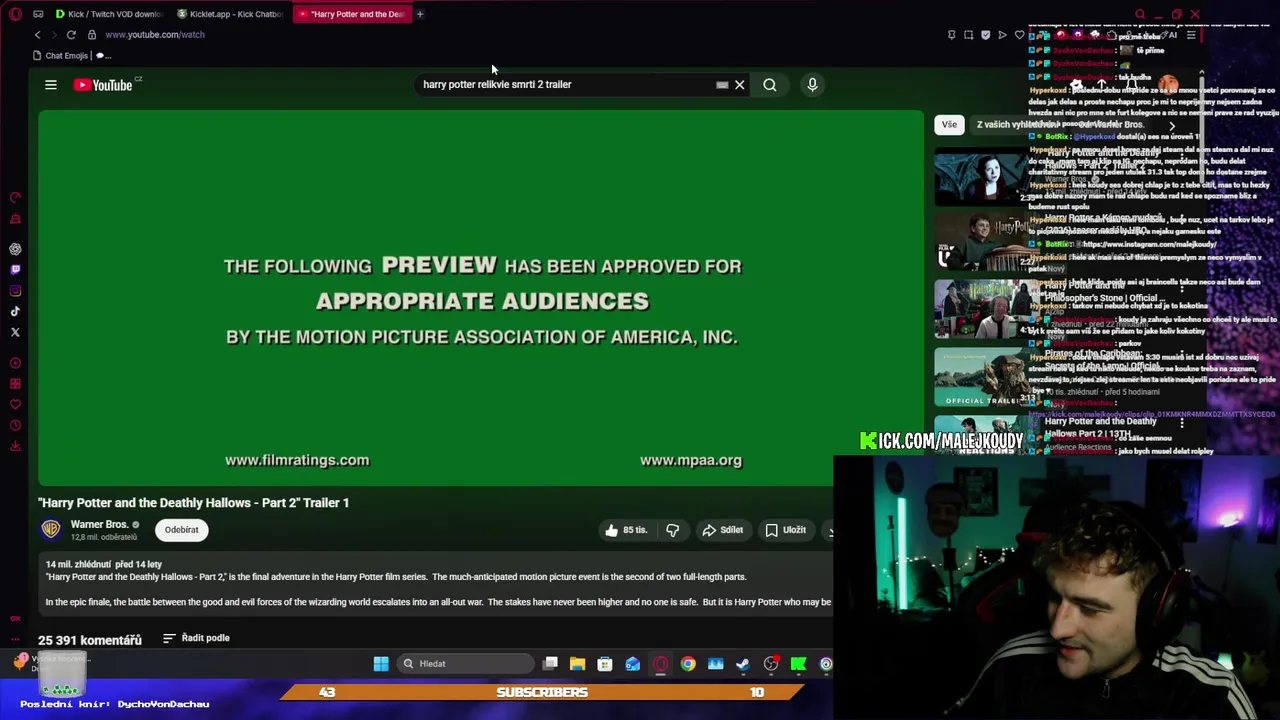Open Windows Start menu
The image size is (1280, 720).
click(381, 664)
